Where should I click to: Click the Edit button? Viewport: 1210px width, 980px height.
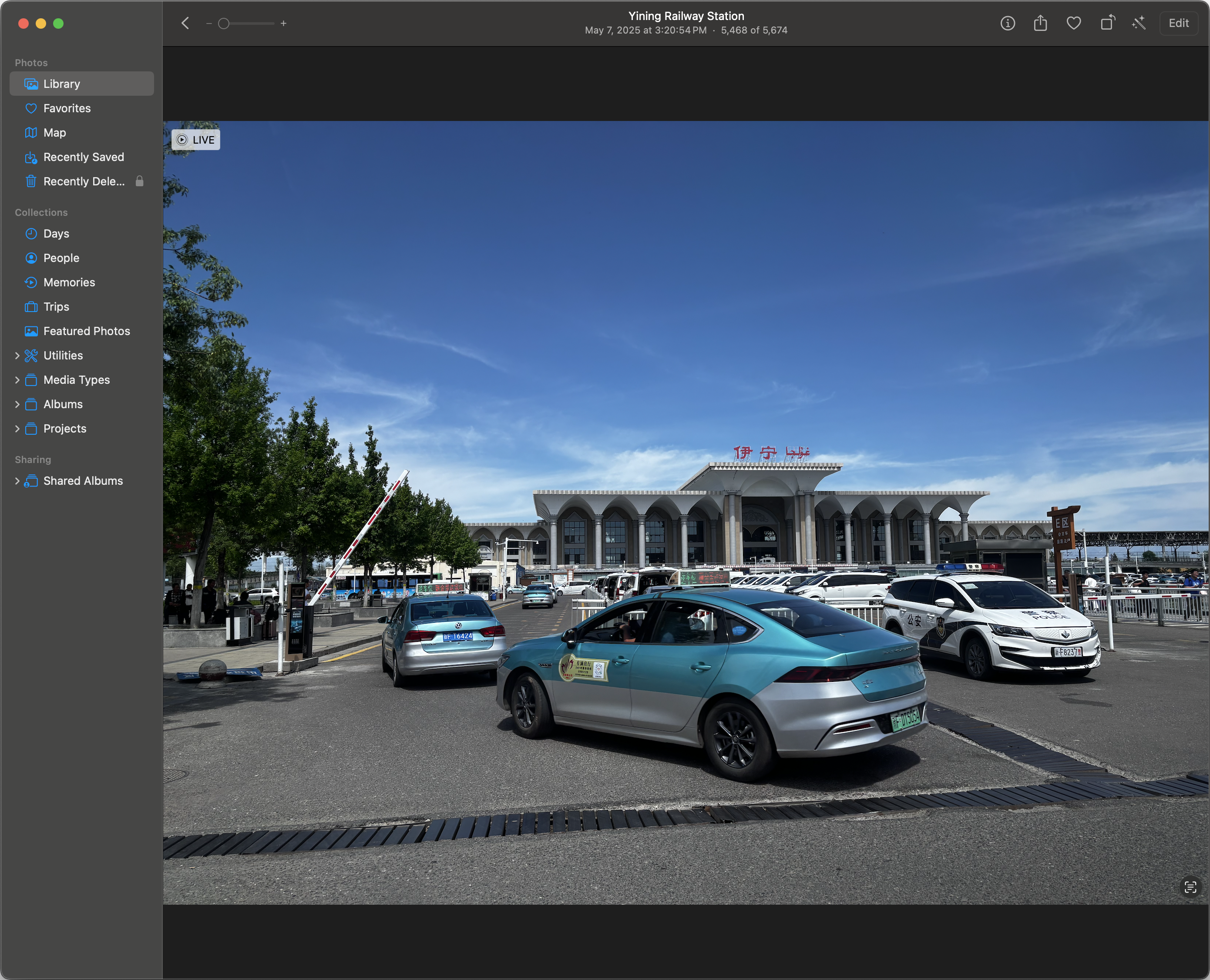coord(1178,23)
